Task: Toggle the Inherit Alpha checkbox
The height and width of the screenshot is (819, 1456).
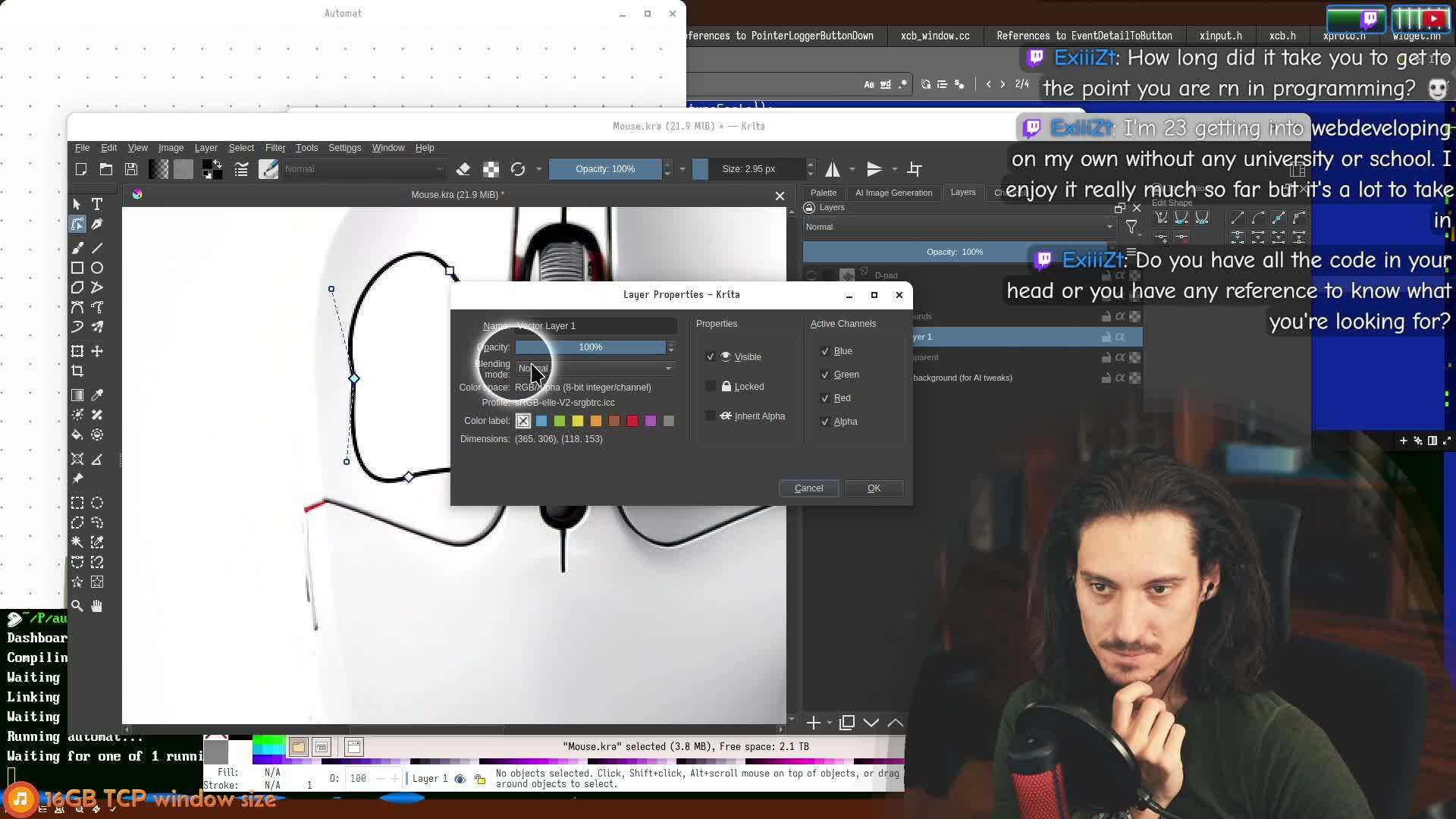Action: tap(711, 416)
